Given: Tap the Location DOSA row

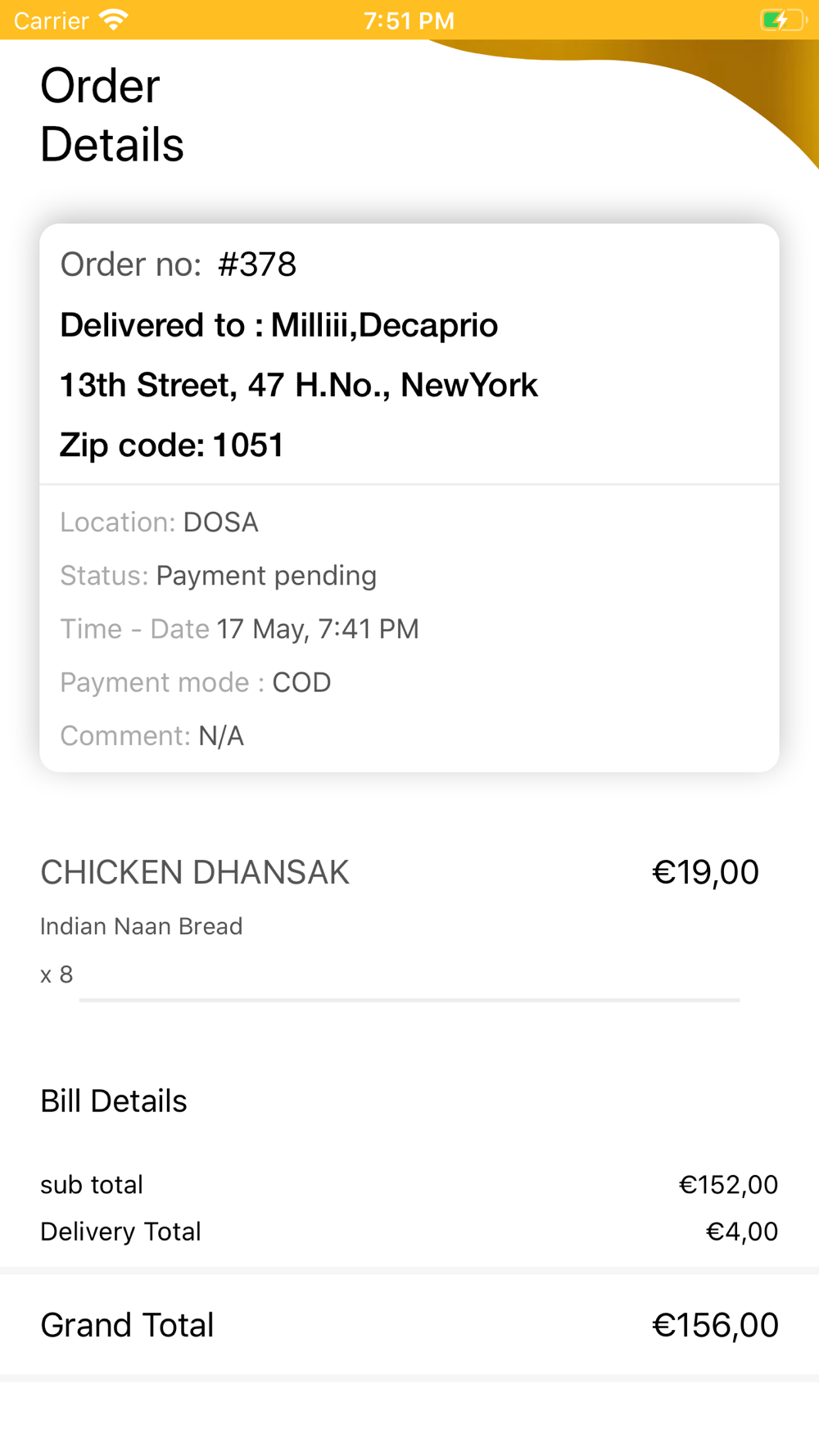Looking at the screenshot, I should click(x=159, y=522).
